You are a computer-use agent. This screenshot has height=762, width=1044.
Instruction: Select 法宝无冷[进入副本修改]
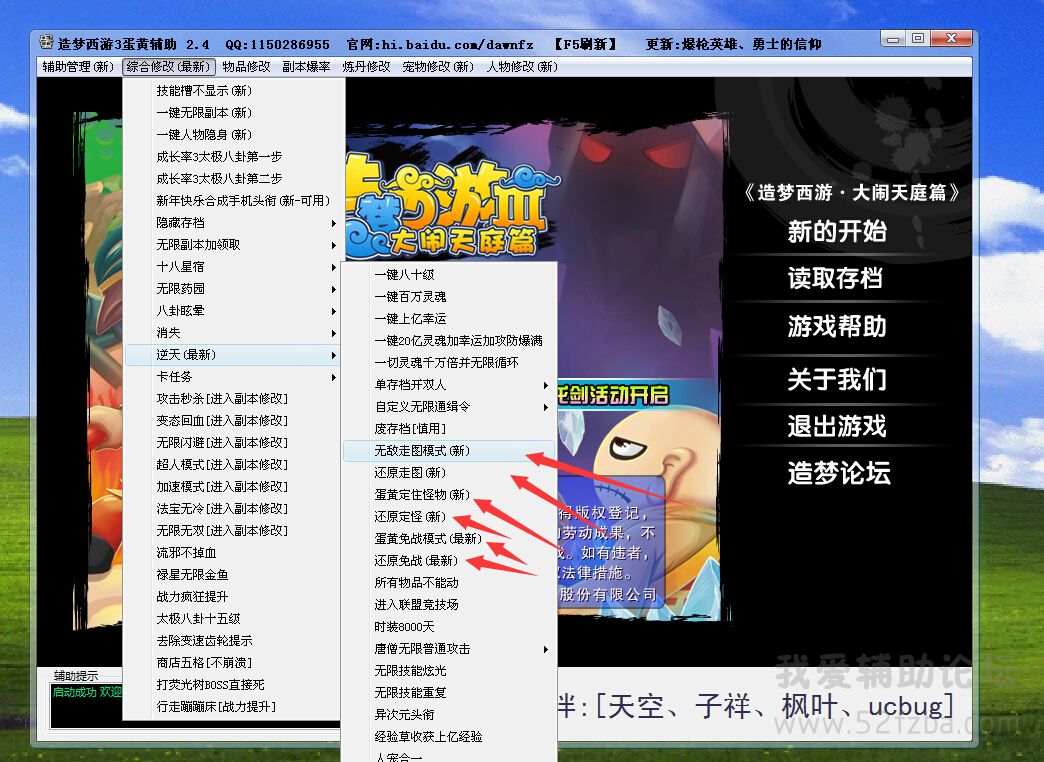(x=232, y=508)
